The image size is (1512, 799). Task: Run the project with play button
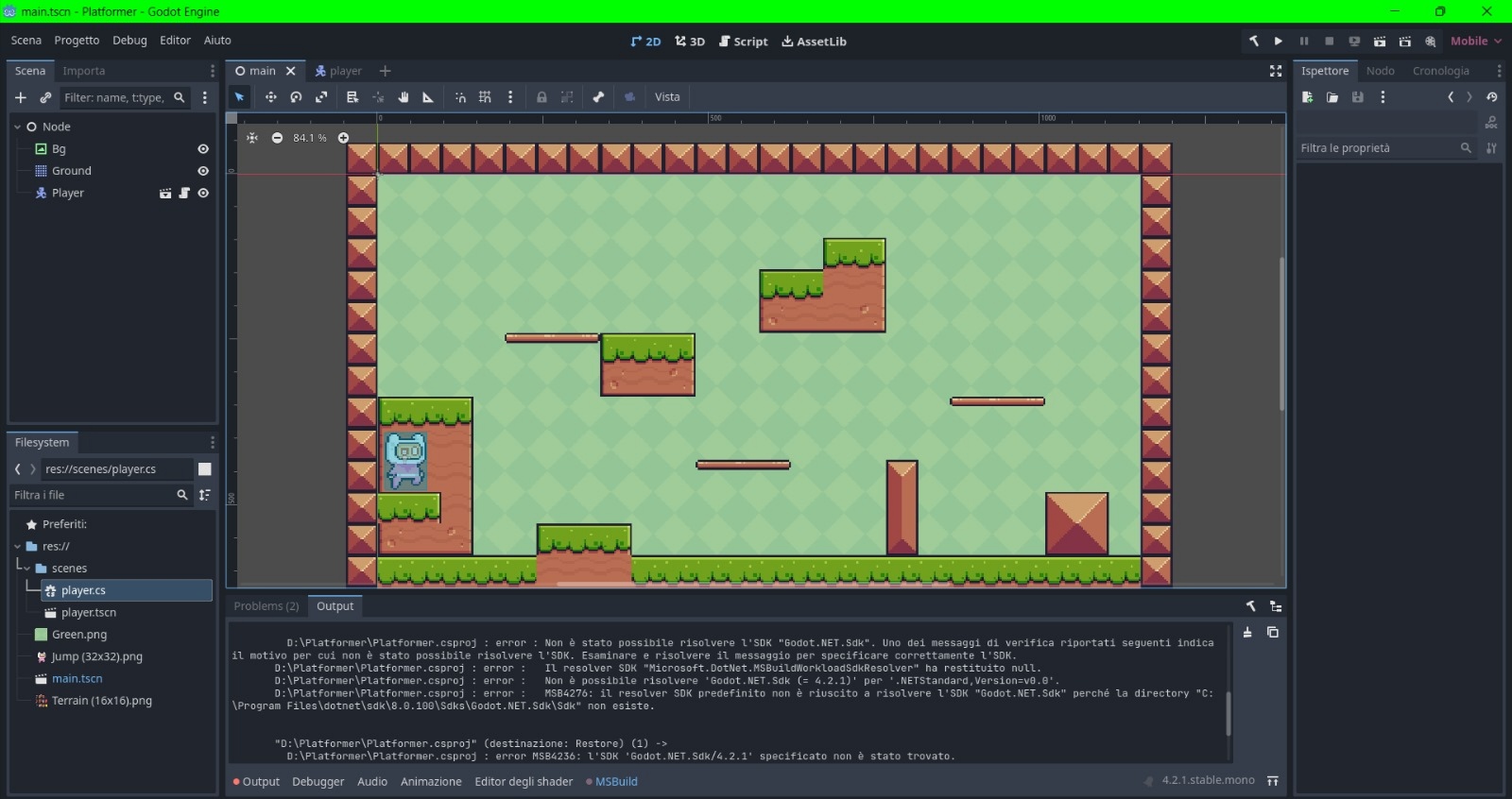1279,42
